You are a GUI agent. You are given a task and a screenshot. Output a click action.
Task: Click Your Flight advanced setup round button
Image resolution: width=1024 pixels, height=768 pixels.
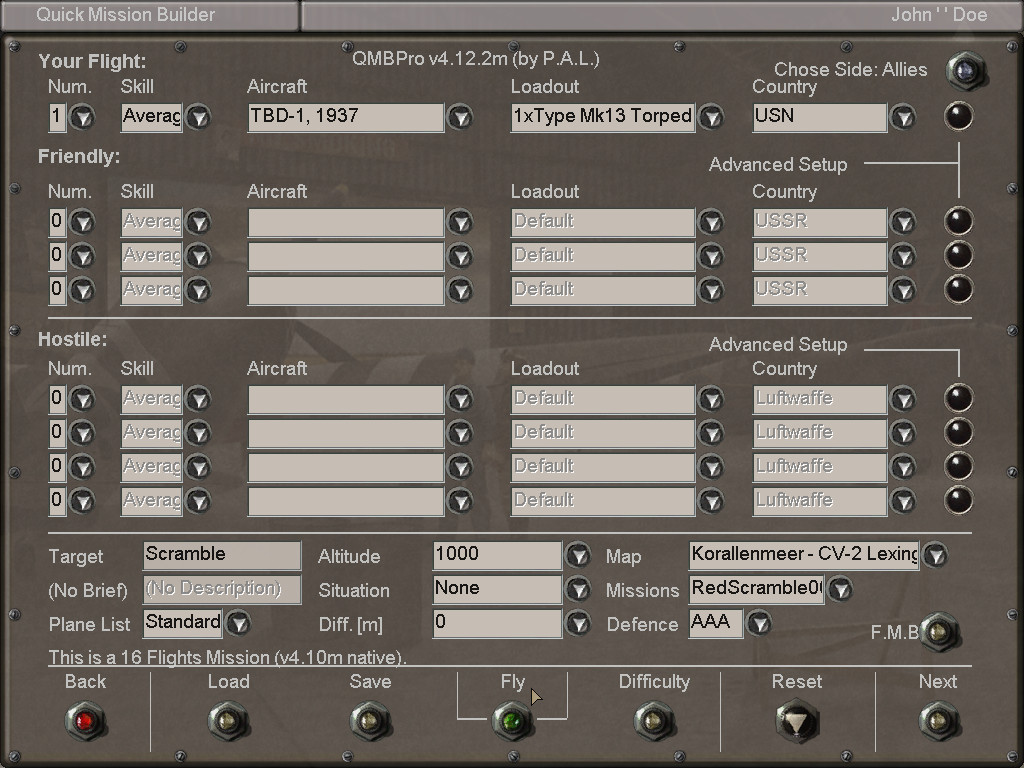tap(958, 116)
